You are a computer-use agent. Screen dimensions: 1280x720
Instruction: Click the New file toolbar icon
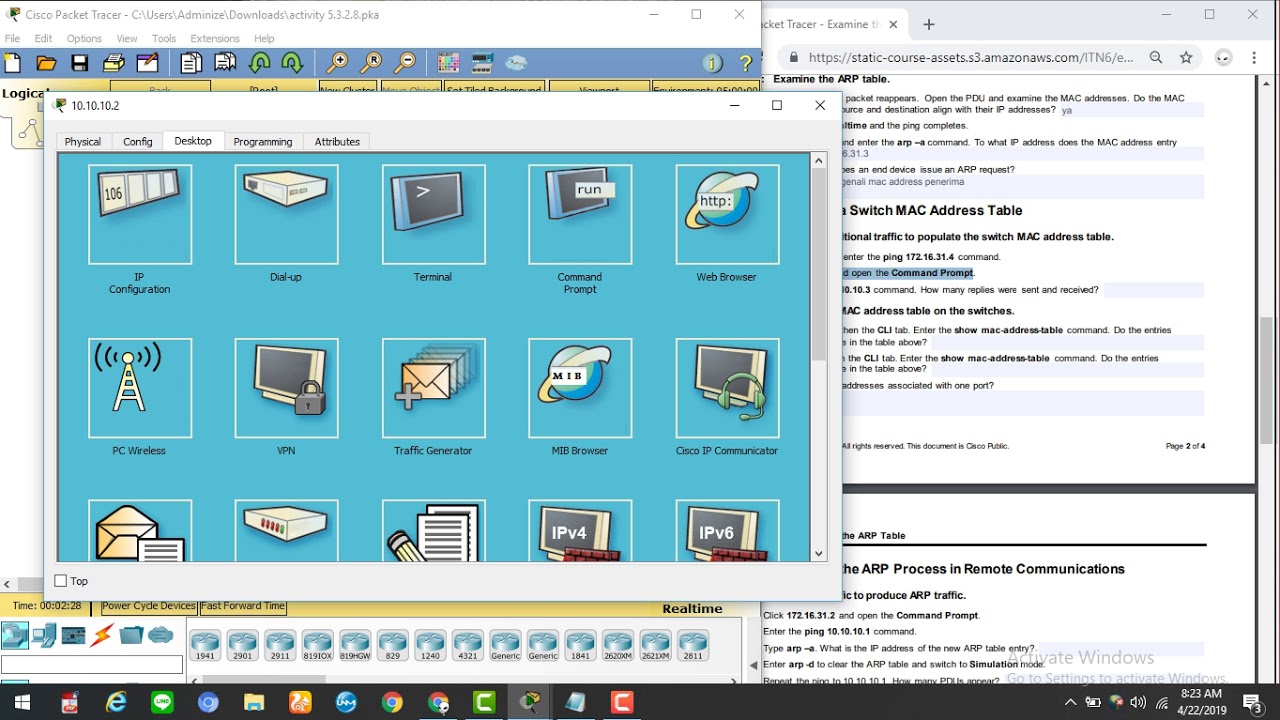pos(12,63)
